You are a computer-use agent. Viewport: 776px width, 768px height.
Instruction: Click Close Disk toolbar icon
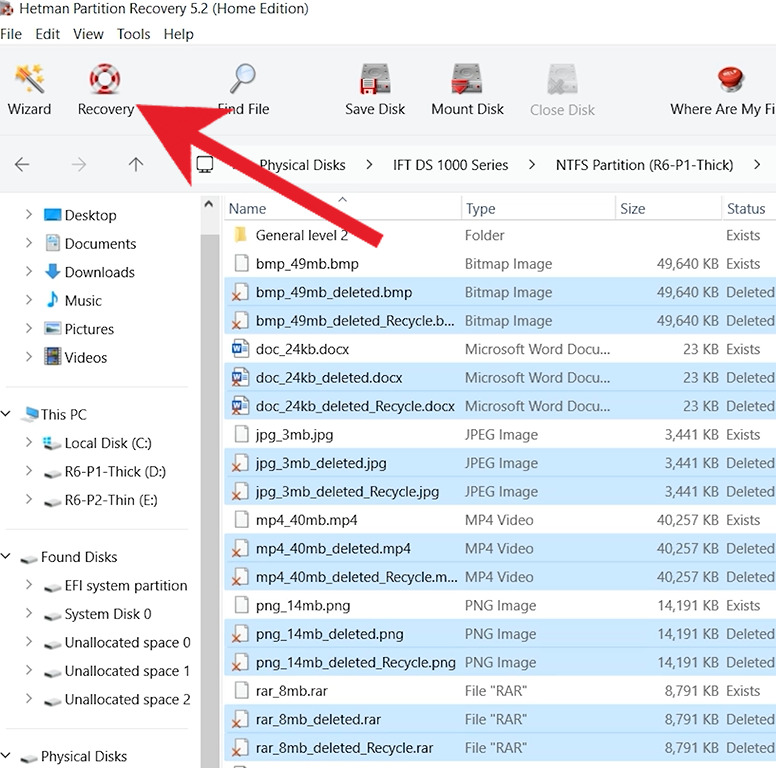(562, 79)
